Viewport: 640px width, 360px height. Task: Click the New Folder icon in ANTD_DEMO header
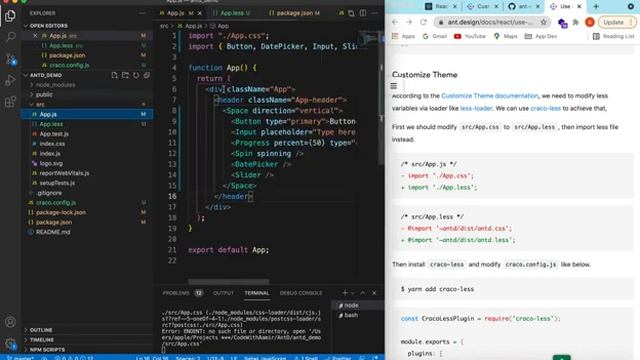[x=125, y=75]
